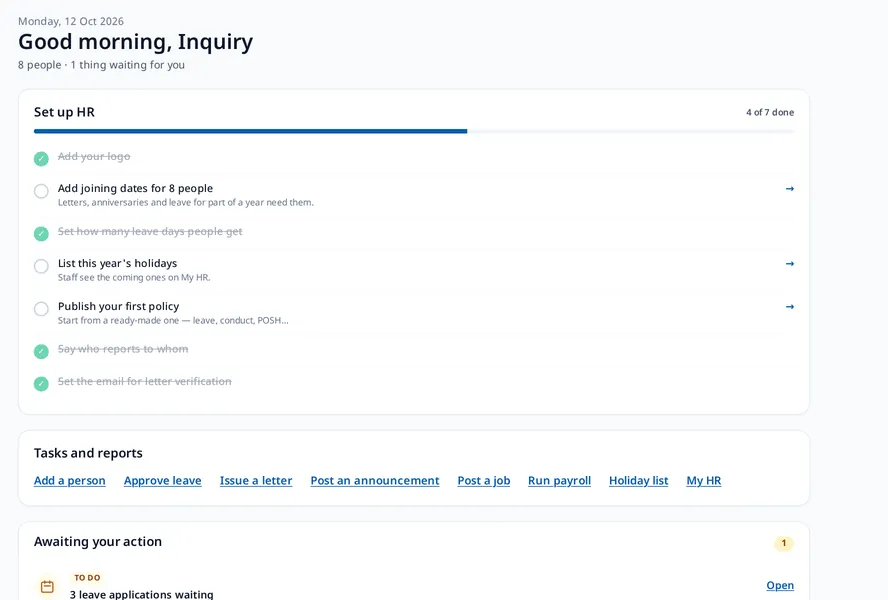Click the 4 of 7 done counter
This screenshot has height=600, width=888.
click(770, 112)
